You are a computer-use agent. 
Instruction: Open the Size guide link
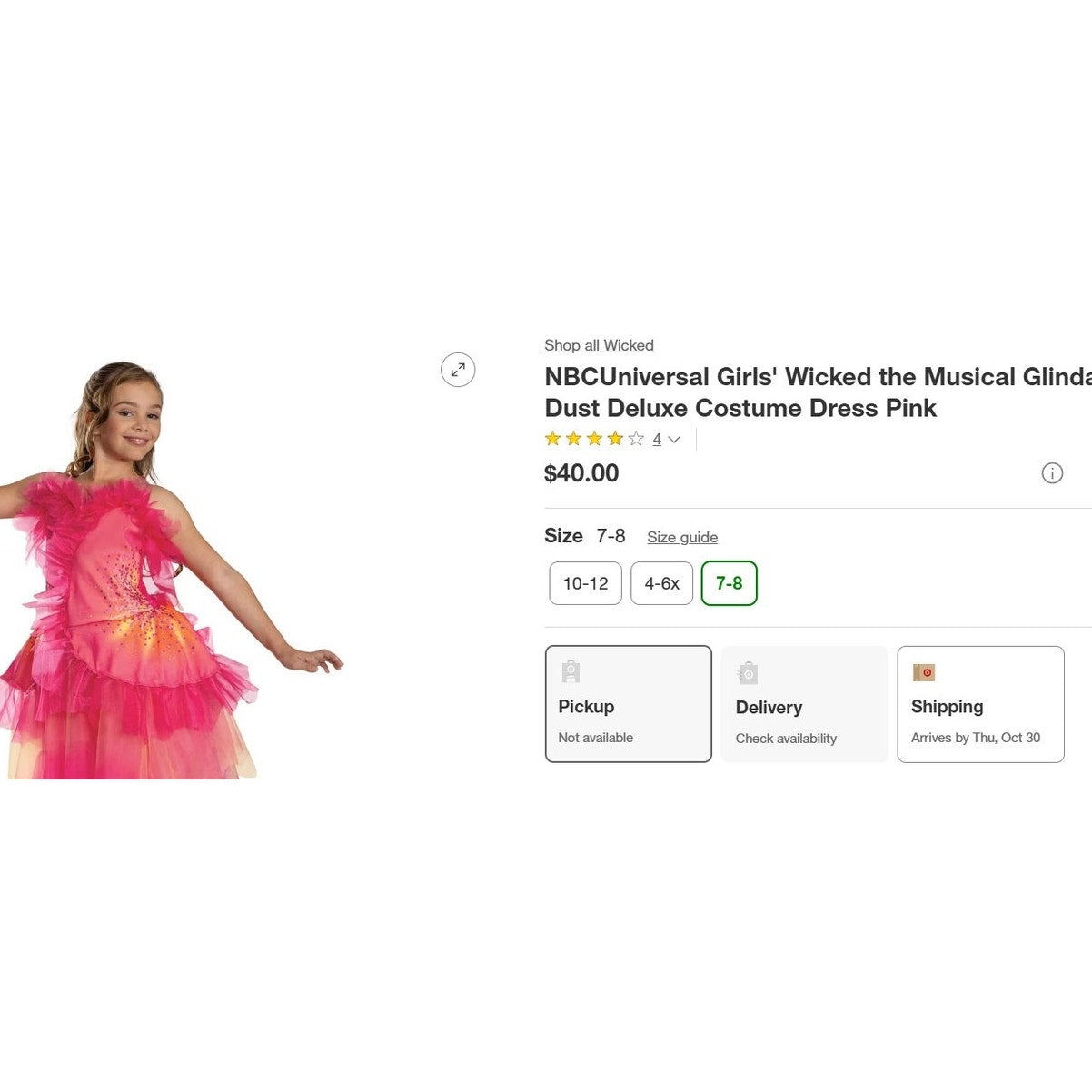pyautogui.click(x=682, y=537)
